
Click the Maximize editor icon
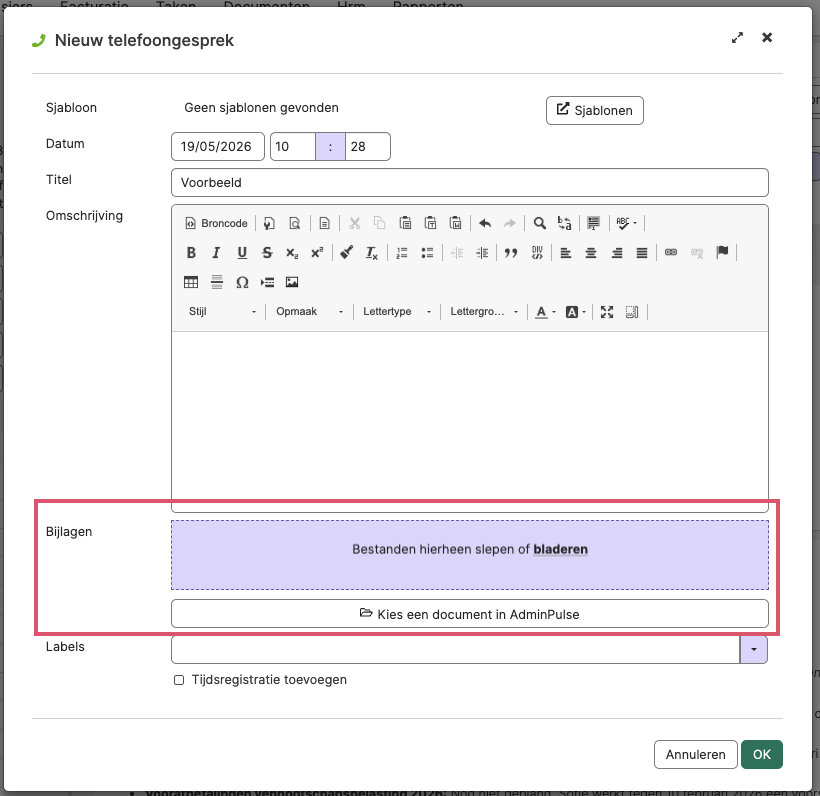tap(607, 312)
